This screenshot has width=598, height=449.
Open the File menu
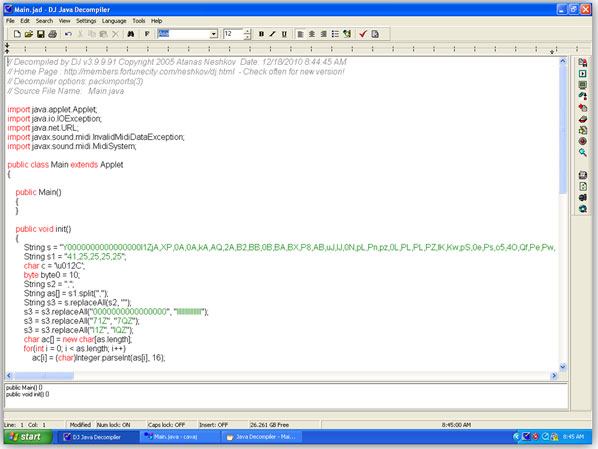pos(10,21)
